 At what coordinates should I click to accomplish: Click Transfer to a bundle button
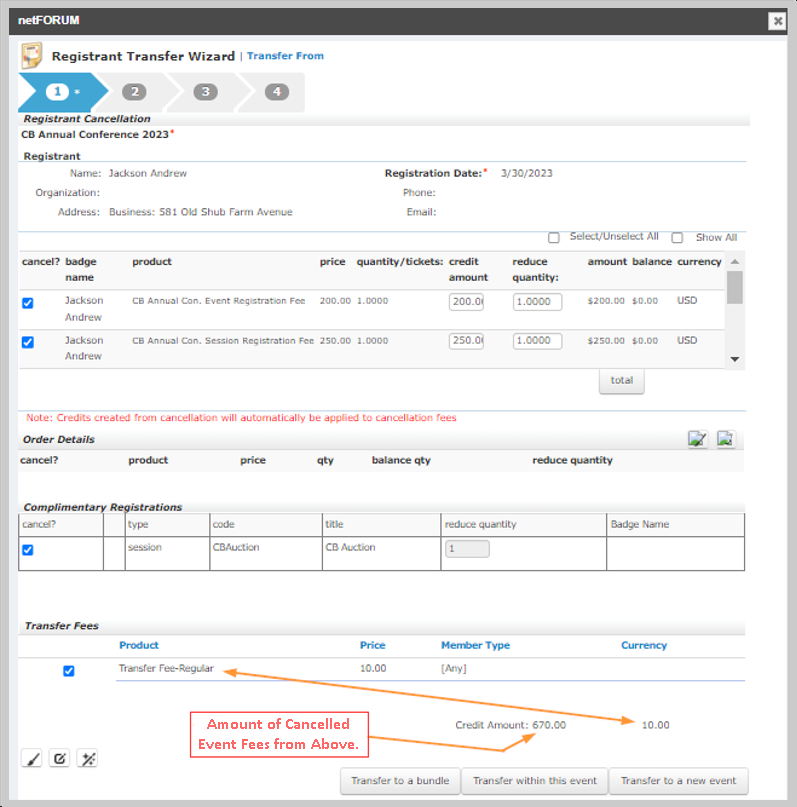[x=400, y=781]
